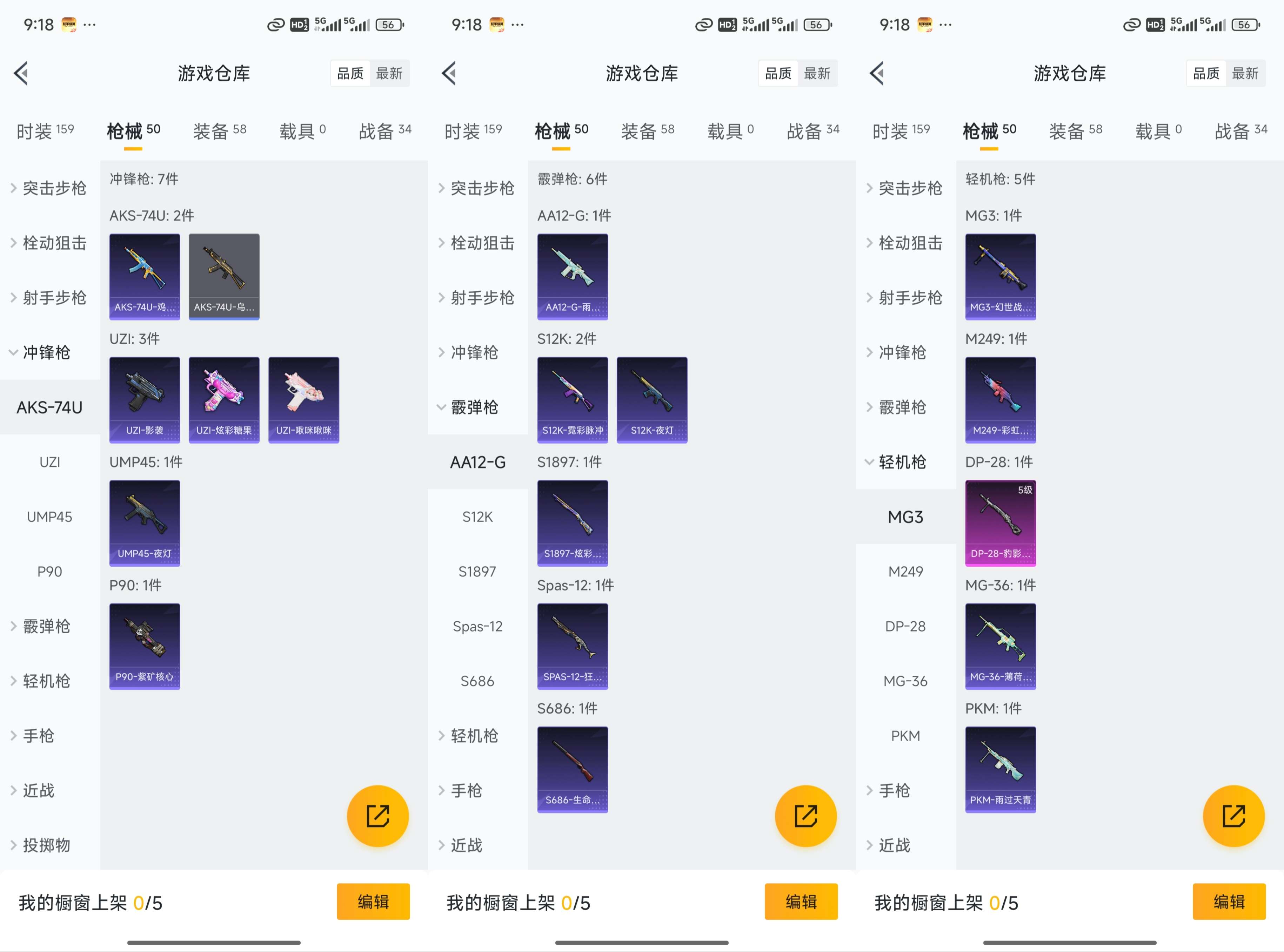Select the M249-彩虹 weapon skin icon
1284x952 pixels.
click(1000, 400)
